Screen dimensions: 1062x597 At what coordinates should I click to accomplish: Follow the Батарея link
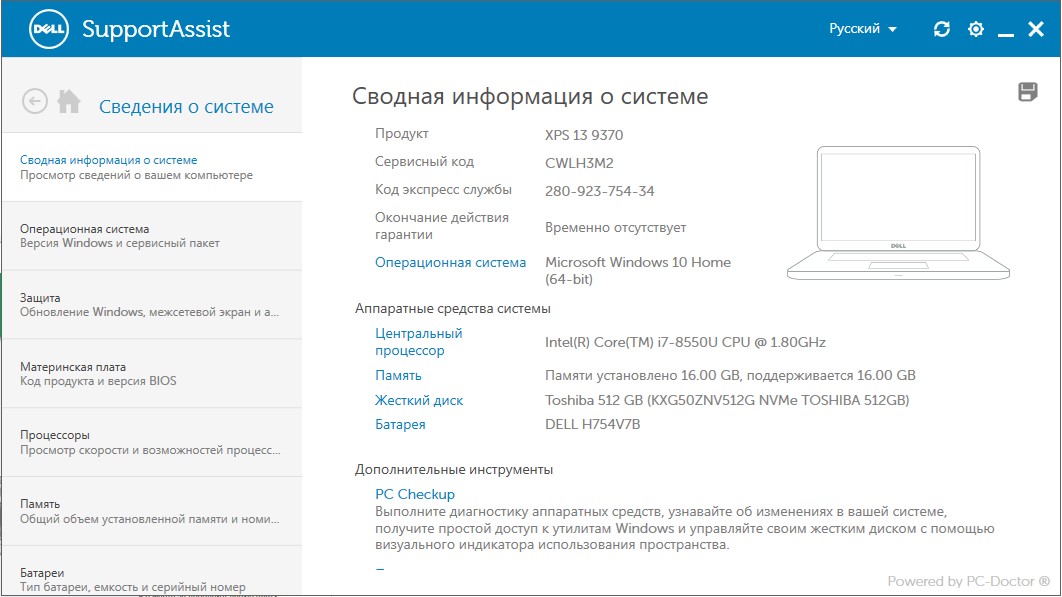coord(400,424)
